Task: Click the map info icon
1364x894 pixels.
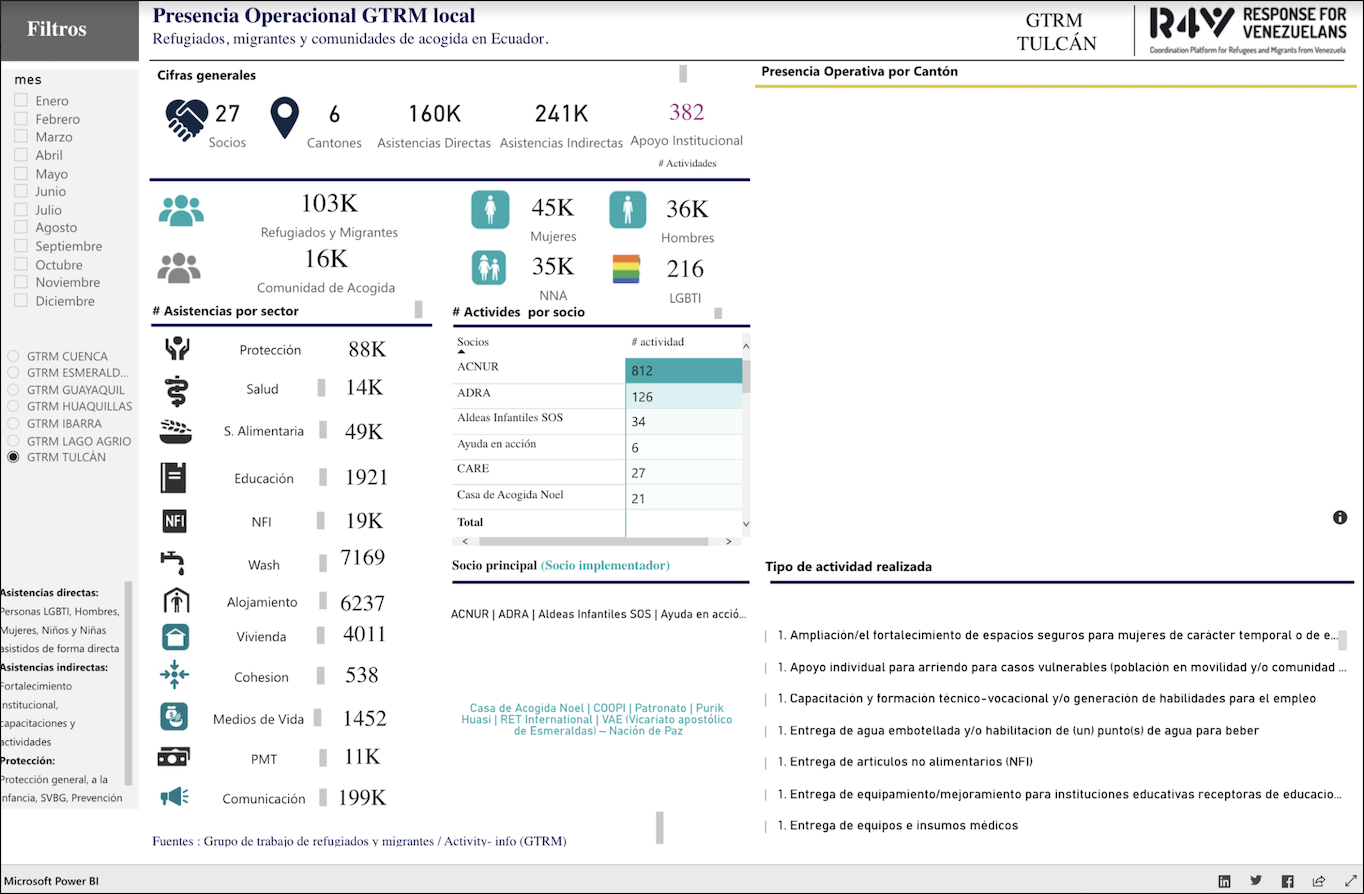Action: tap(1340, 517)
